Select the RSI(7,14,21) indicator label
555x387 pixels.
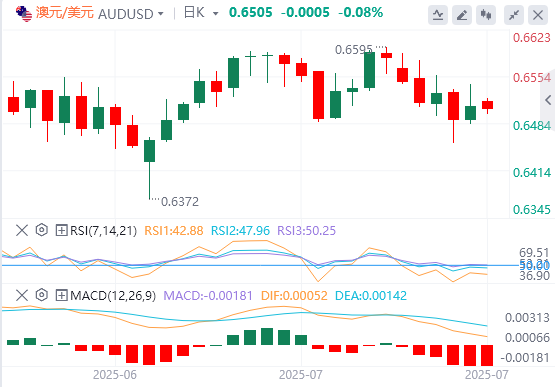(103, 231)
